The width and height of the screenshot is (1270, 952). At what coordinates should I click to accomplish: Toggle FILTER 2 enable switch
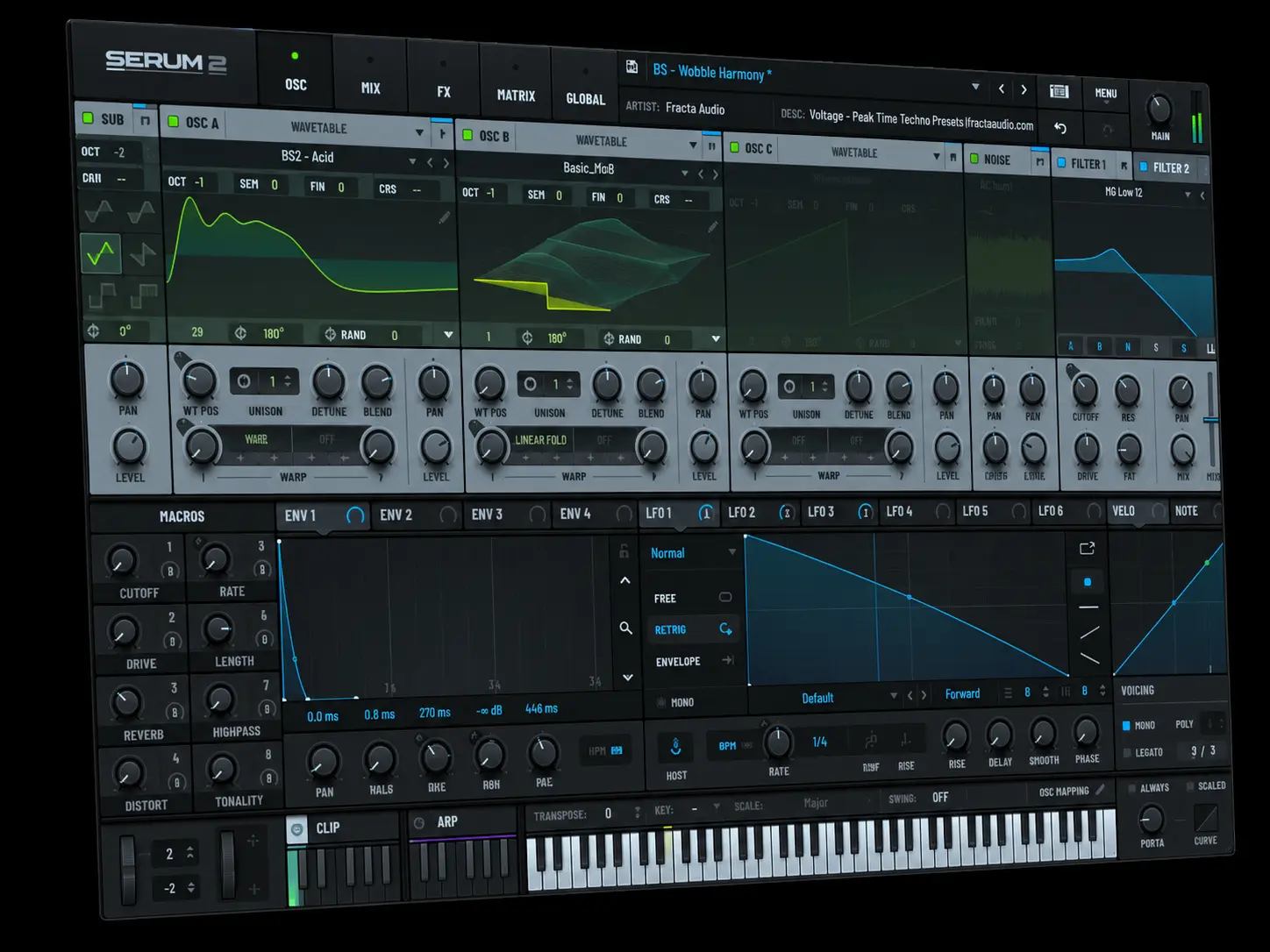1143,167
